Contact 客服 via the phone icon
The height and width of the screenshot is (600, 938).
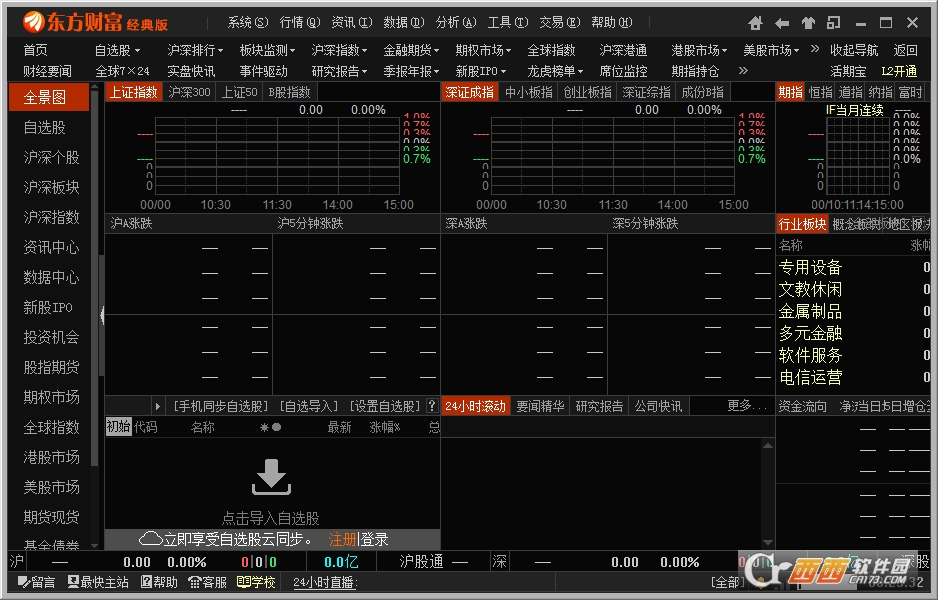(x=208, y=582)
